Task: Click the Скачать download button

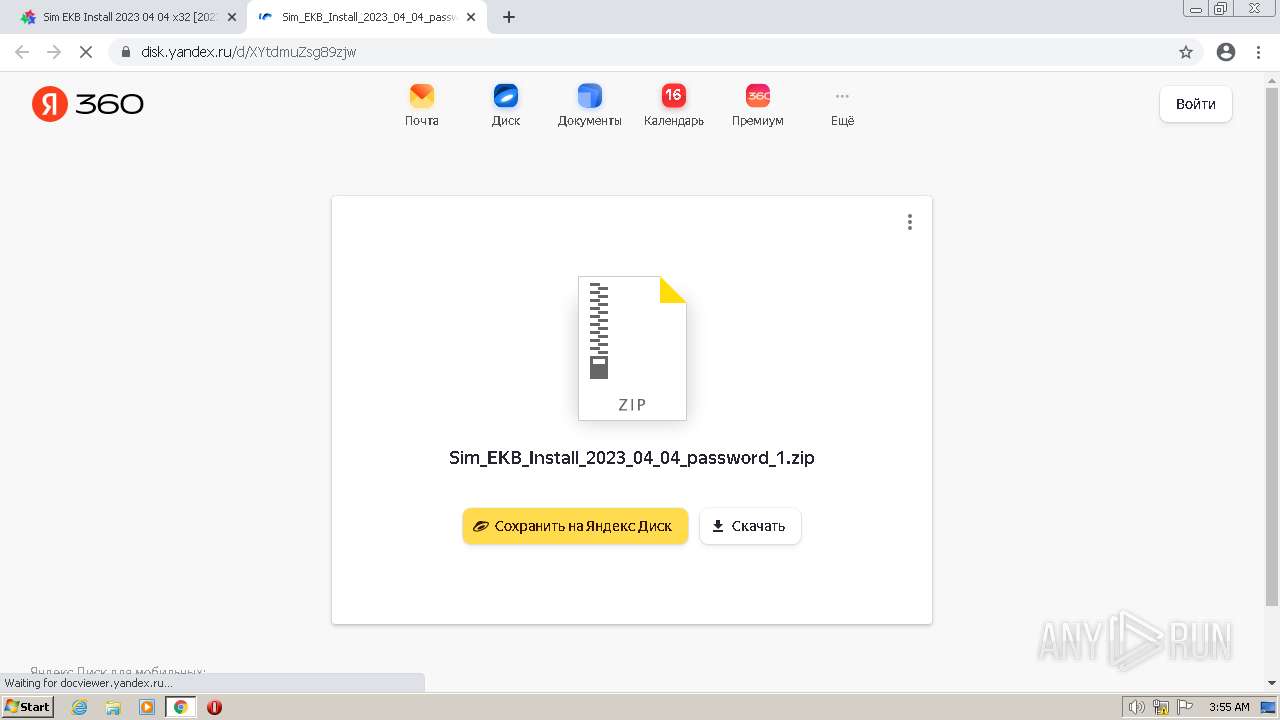Action: coord(750,526)
